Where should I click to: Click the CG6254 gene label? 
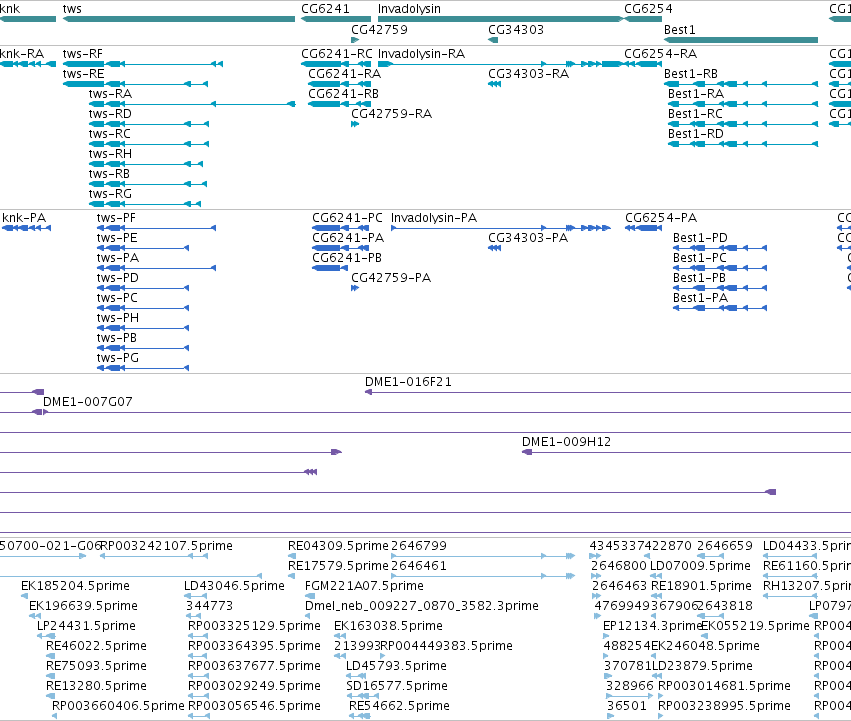click(x=648, y=9)
